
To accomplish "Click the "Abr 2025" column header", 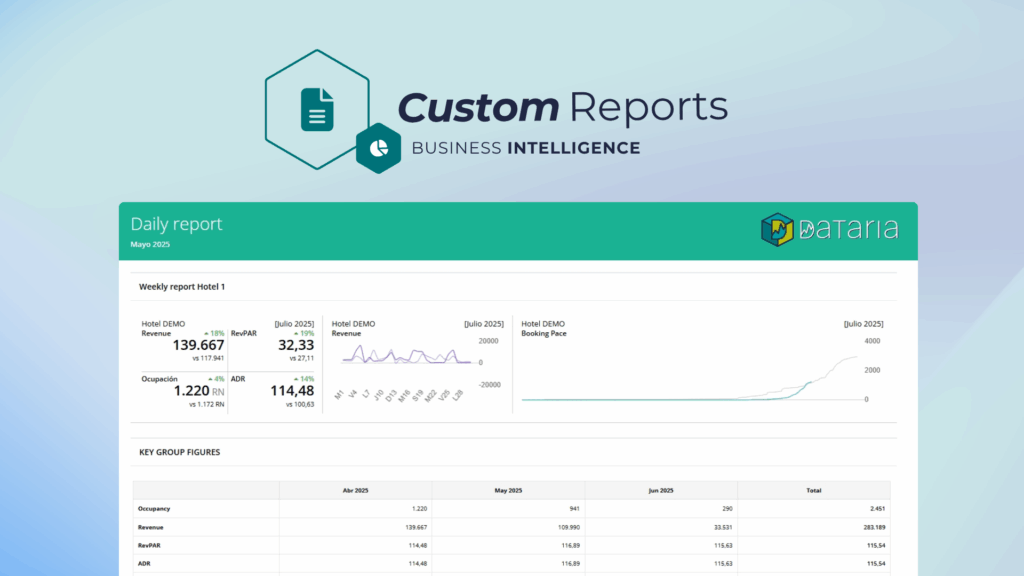I will click(355, 490).
